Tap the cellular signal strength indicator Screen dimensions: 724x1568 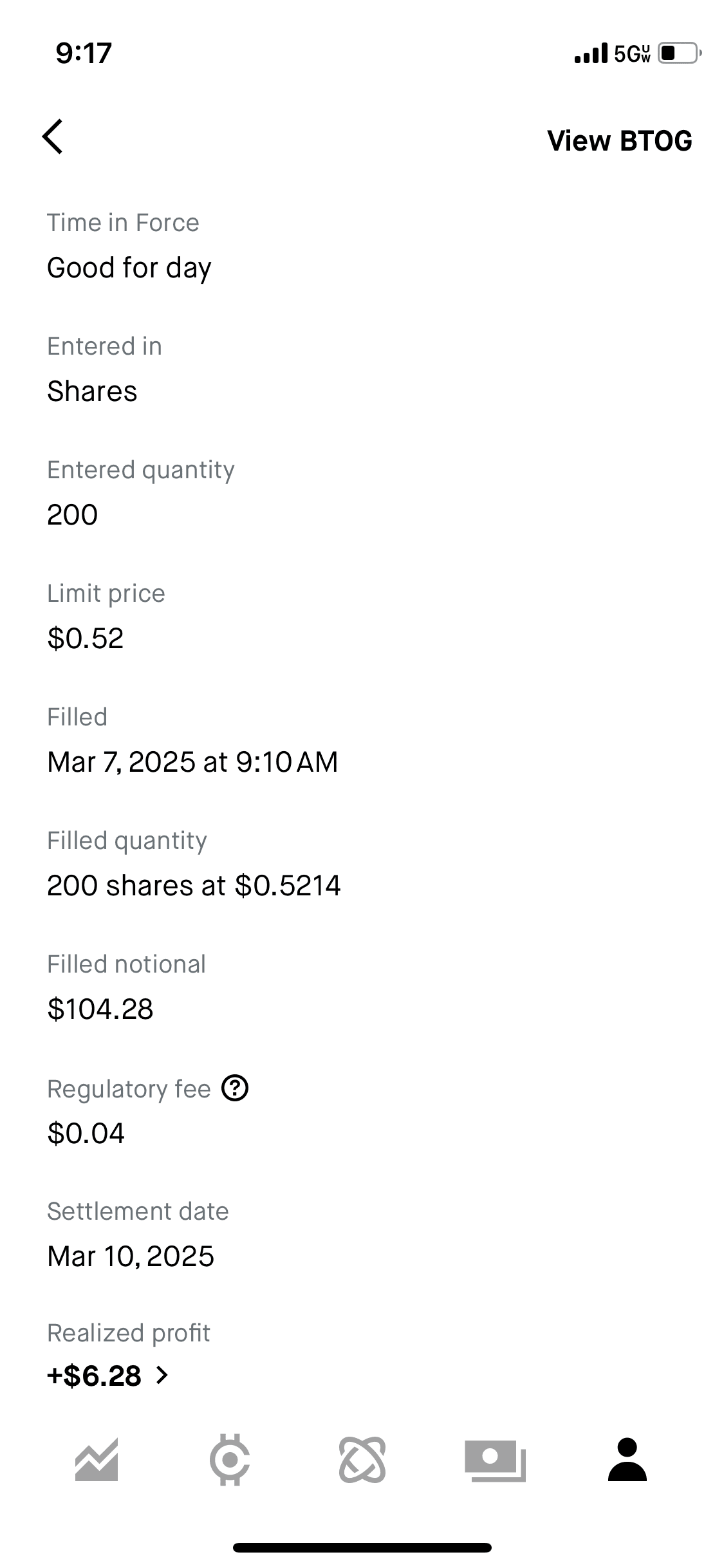(x=591, y=53)
